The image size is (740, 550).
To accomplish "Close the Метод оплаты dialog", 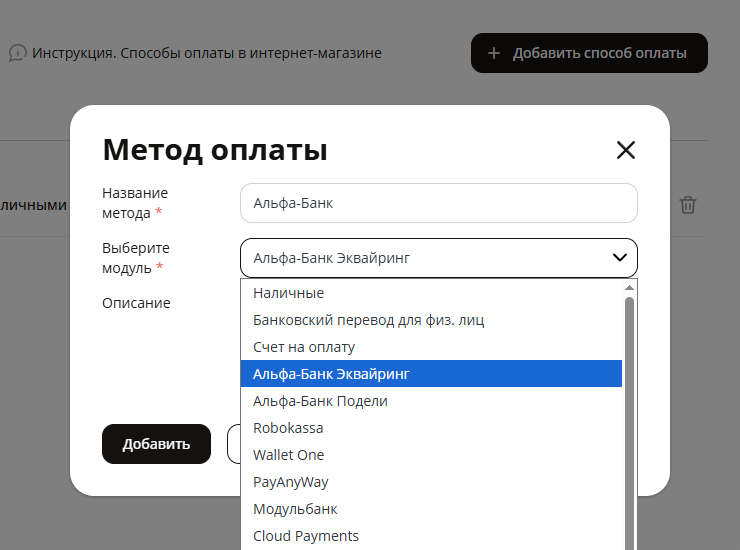I will [x=626, y=150].
